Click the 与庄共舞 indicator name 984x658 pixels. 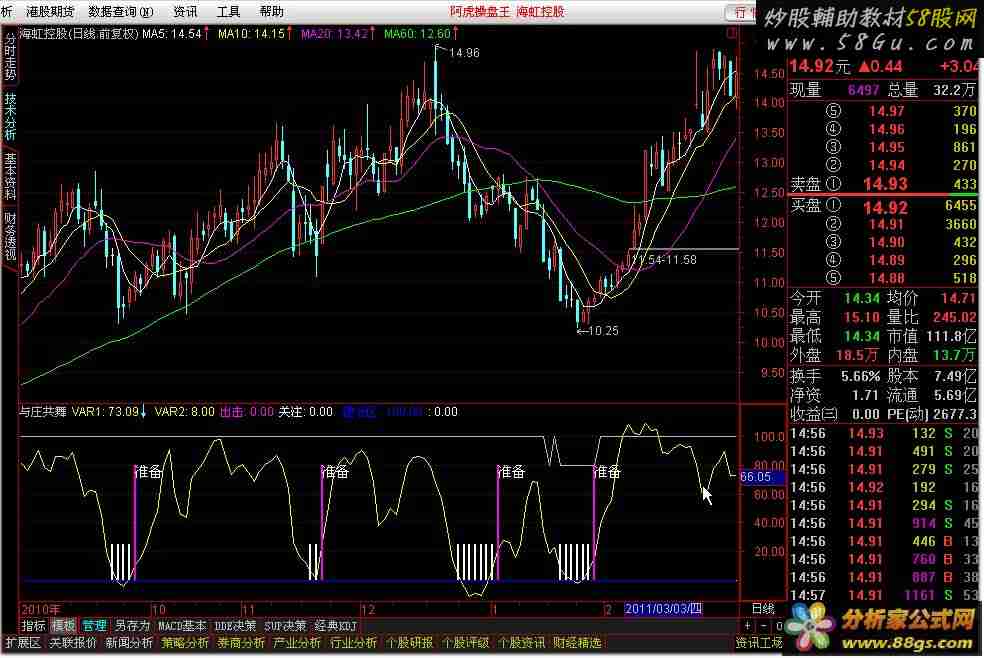coord(43,412)
